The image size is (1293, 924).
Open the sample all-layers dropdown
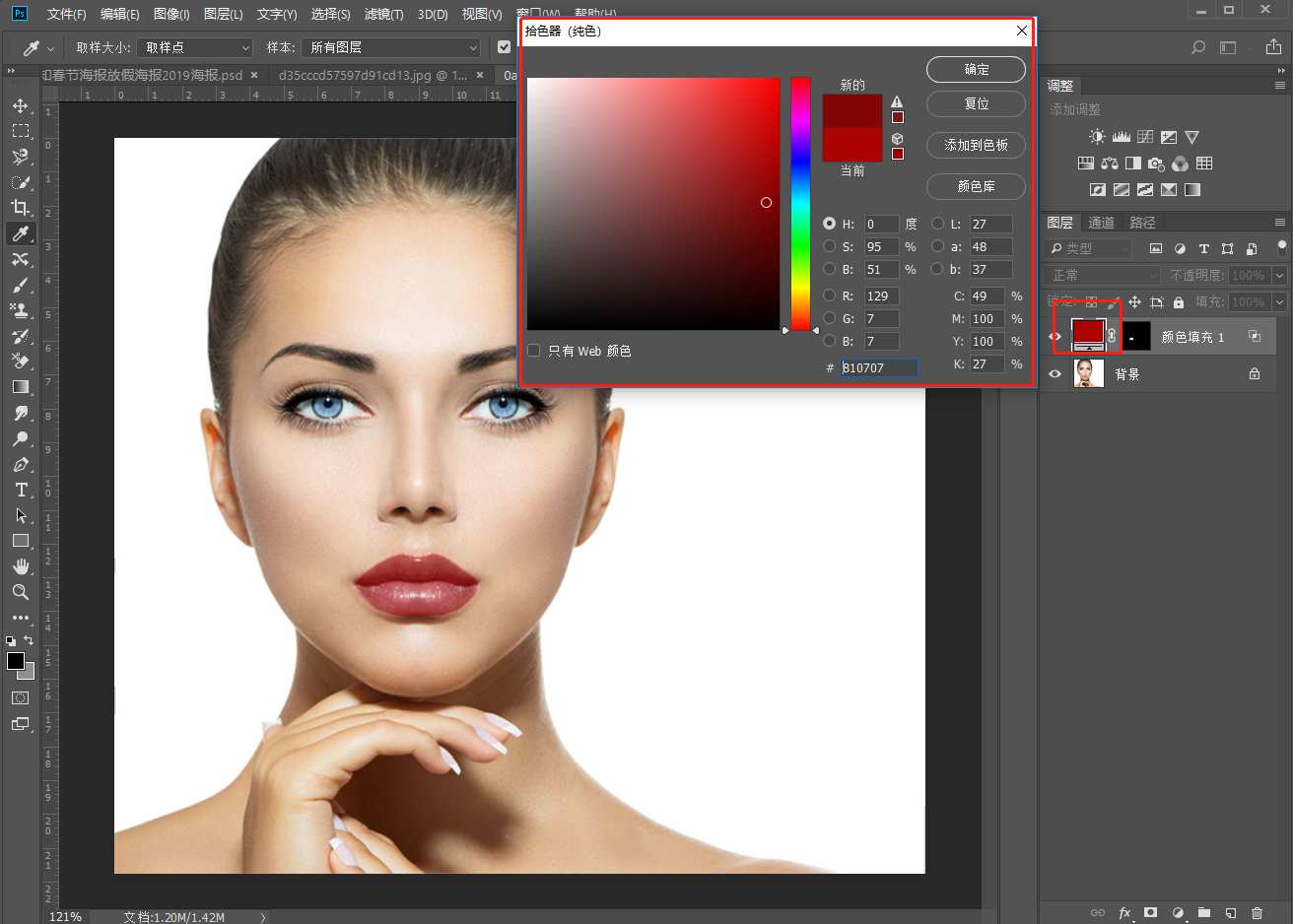point(391,47)
